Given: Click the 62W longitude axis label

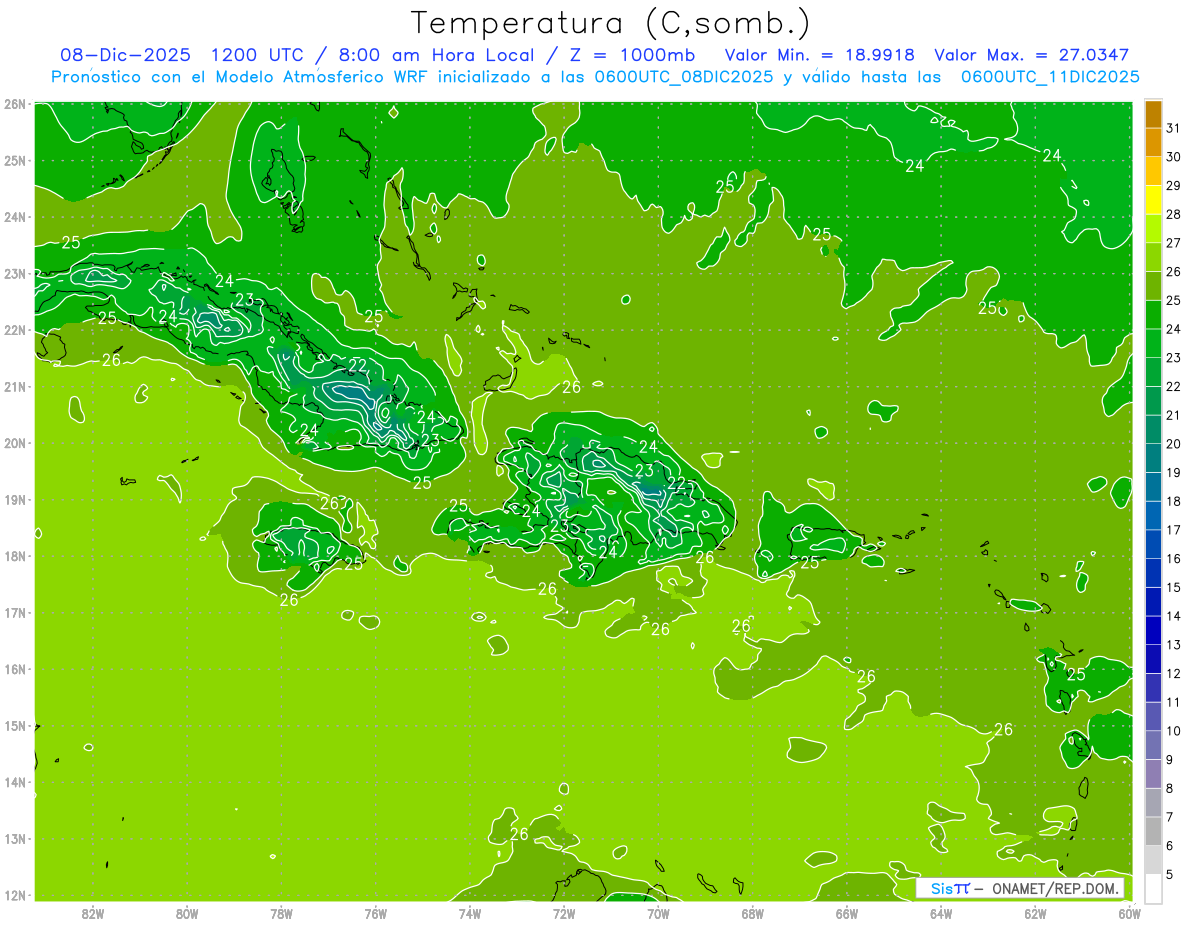Looking at the screenshot, I should [x=1036, y=912].
